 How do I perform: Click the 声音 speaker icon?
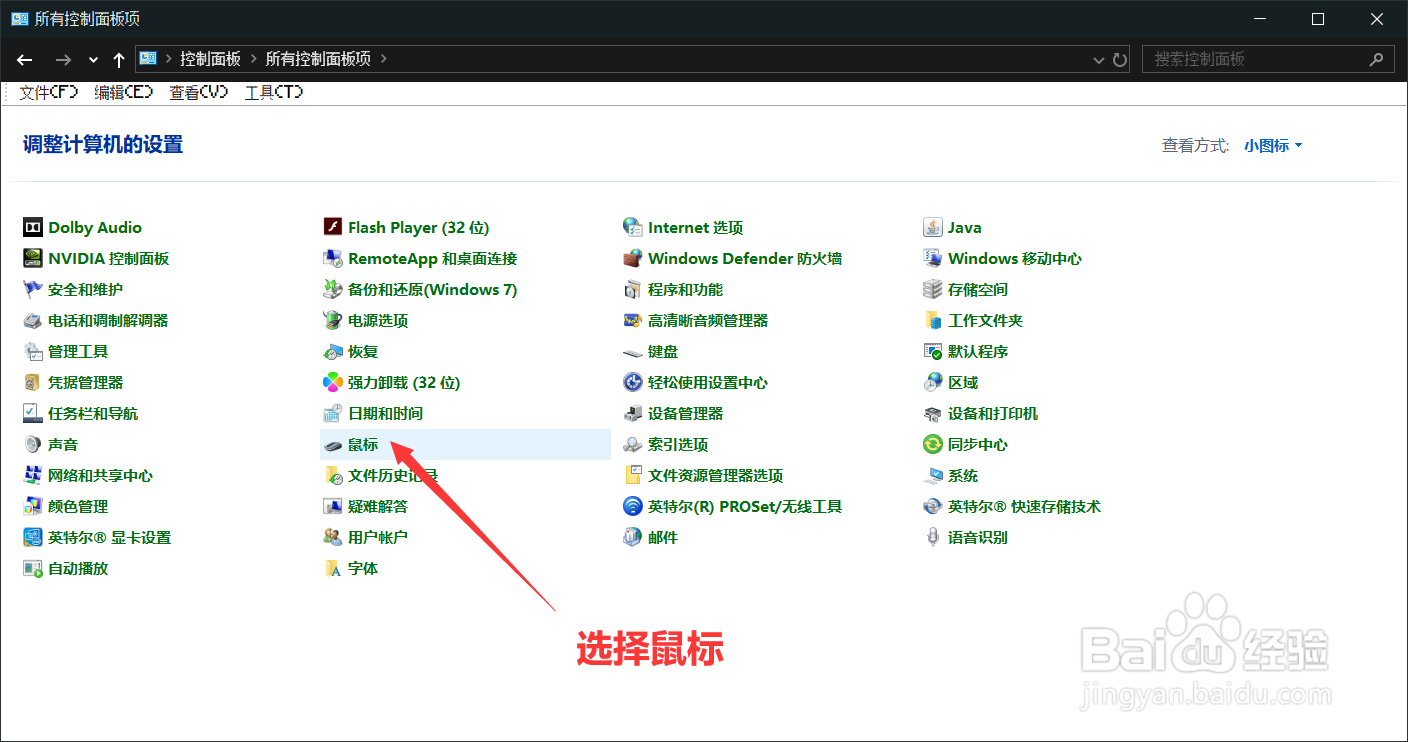(33, 444)
